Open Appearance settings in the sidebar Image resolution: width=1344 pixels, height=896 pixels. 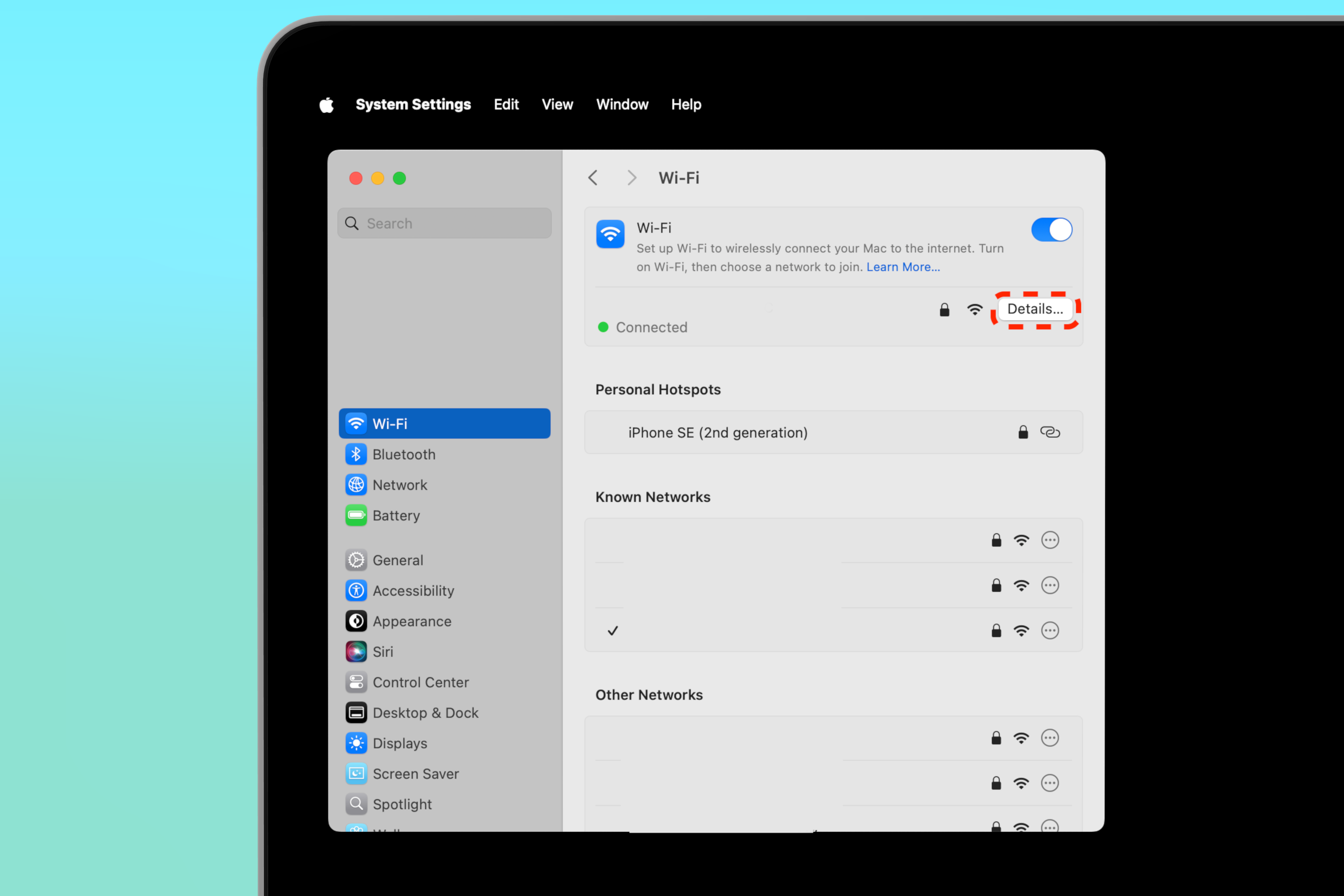coord(444,621)
